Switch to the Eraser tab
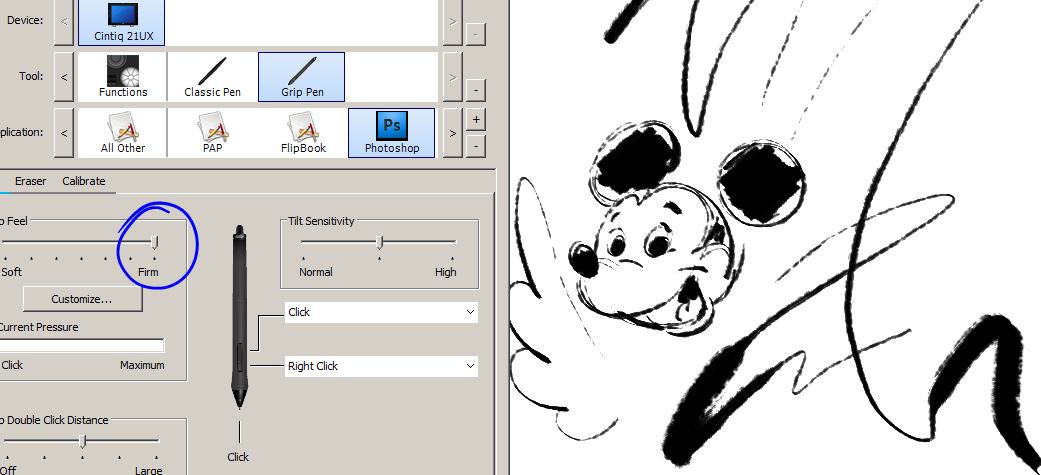This screenshot has height=475, width=1041. click(31, 181)
